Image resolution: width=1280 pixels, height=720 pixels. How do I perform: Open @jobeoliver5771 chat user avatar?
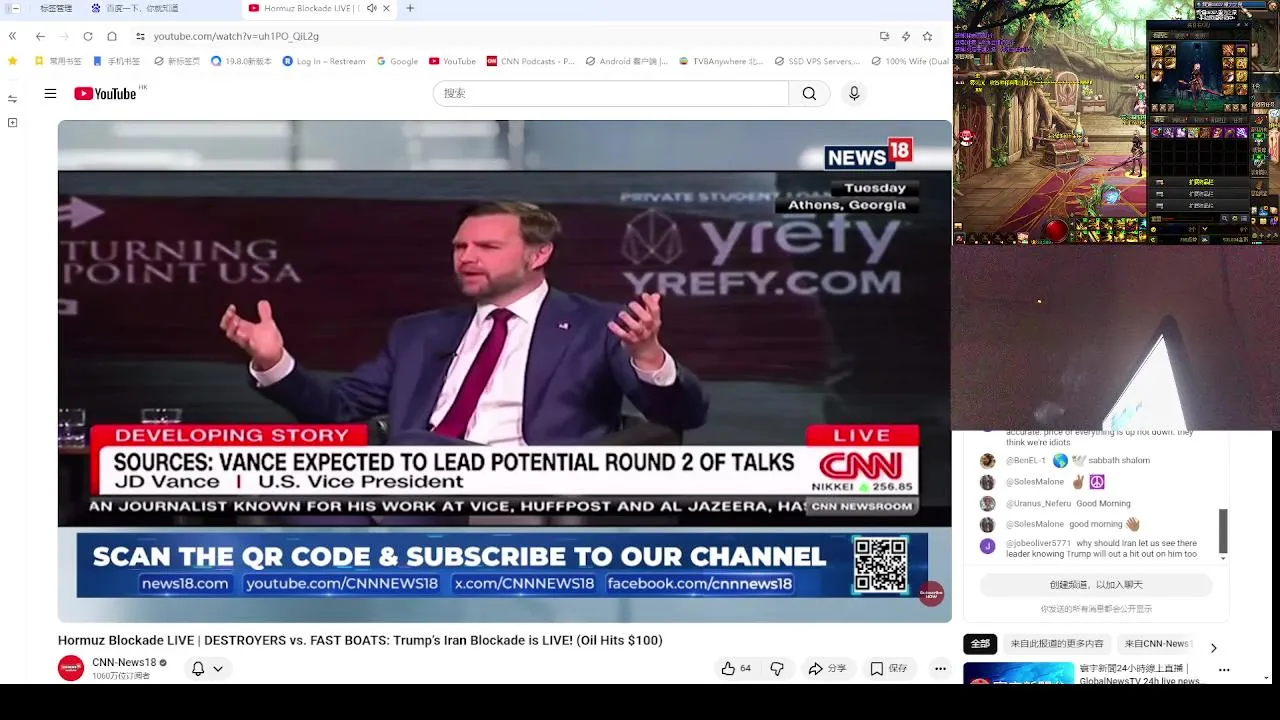point(987,546)
